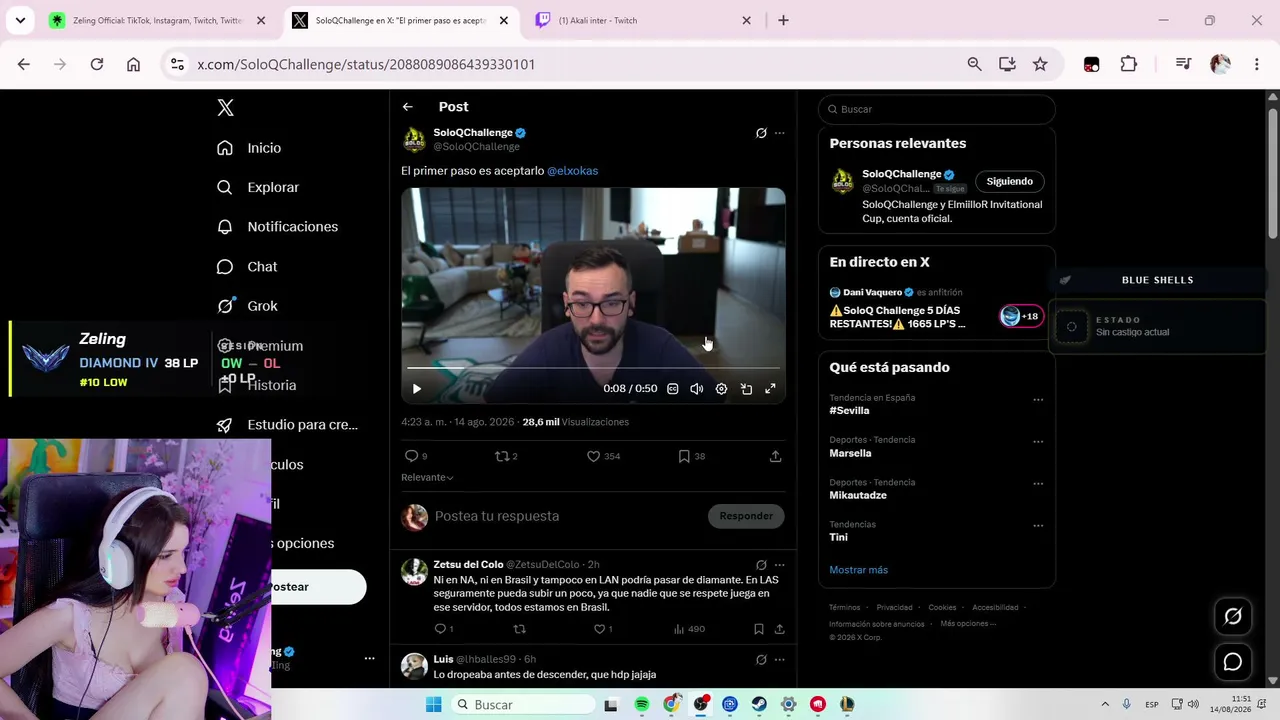Open Steam from taskbar
This screenshot has width=1280, height=720.
759,705
